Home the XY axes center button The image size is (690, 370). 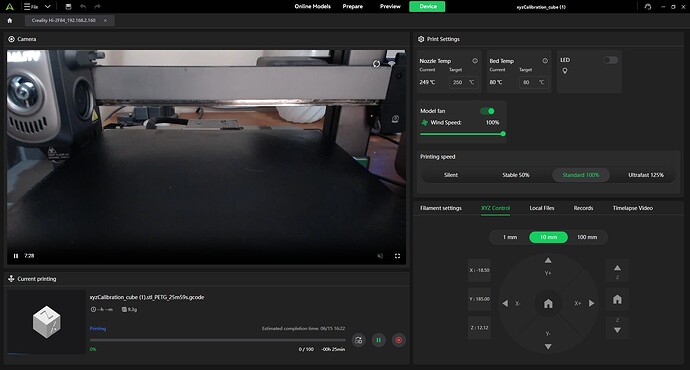[x=548, y=304]
